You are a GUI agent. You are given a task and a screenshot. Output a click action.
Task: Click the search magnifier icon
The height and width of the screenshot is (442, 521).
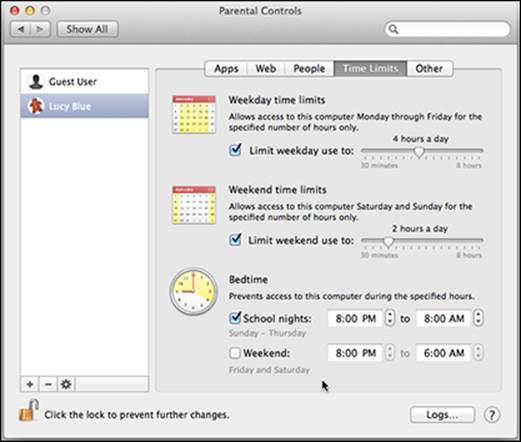click(x=394, y=29)
